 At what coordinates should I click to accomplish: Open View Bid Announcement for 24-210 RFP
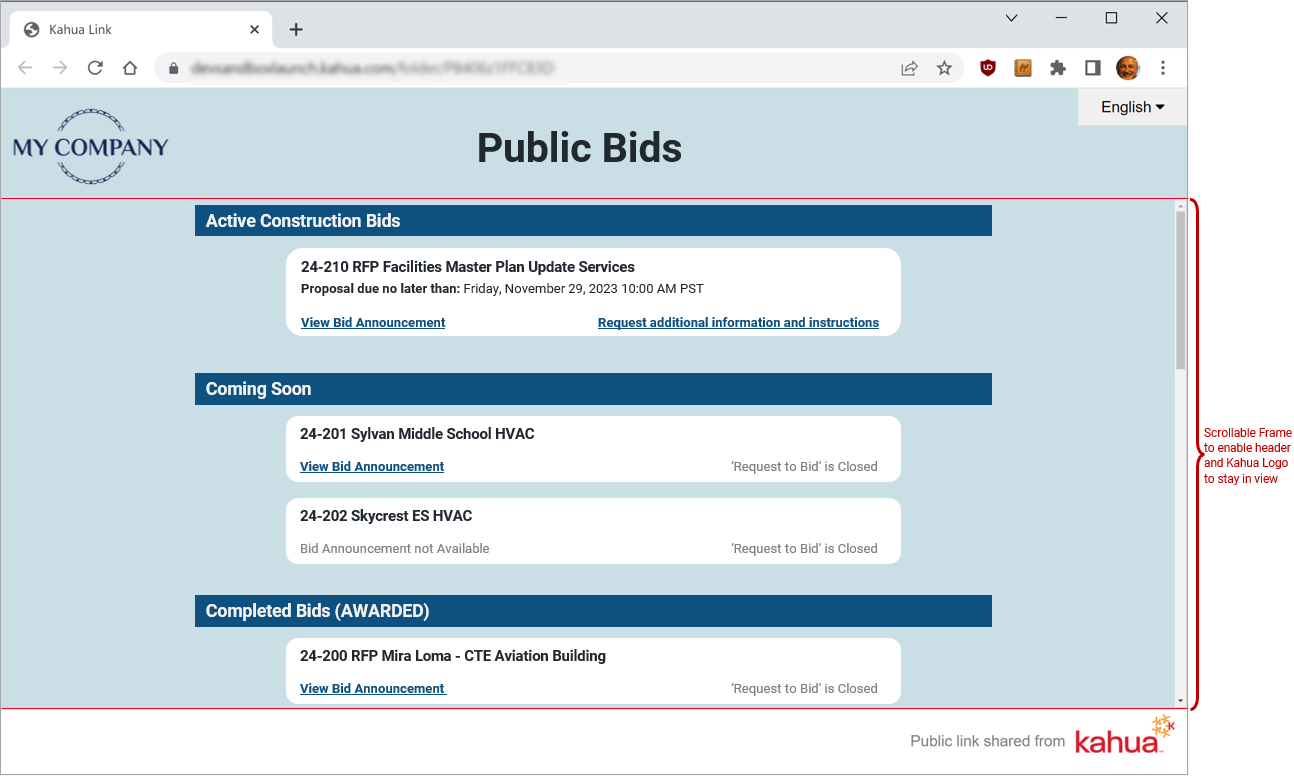373,323
